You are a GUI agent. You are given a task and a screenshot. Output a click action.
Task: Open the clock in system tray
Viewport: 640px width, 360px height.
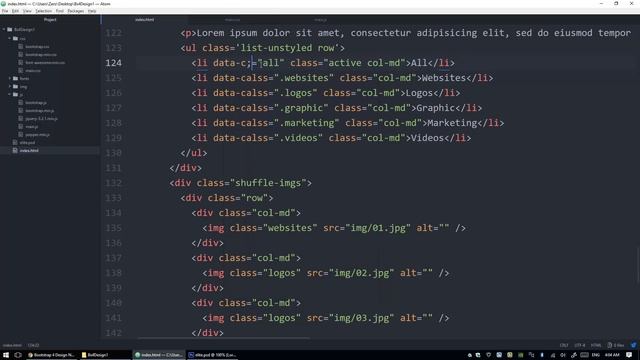tap(612, 355)
